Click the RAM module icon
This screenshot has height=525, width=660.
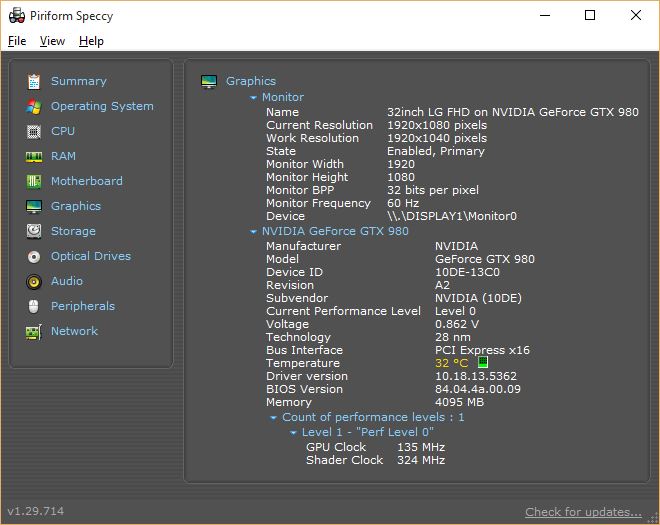point(34,157)
